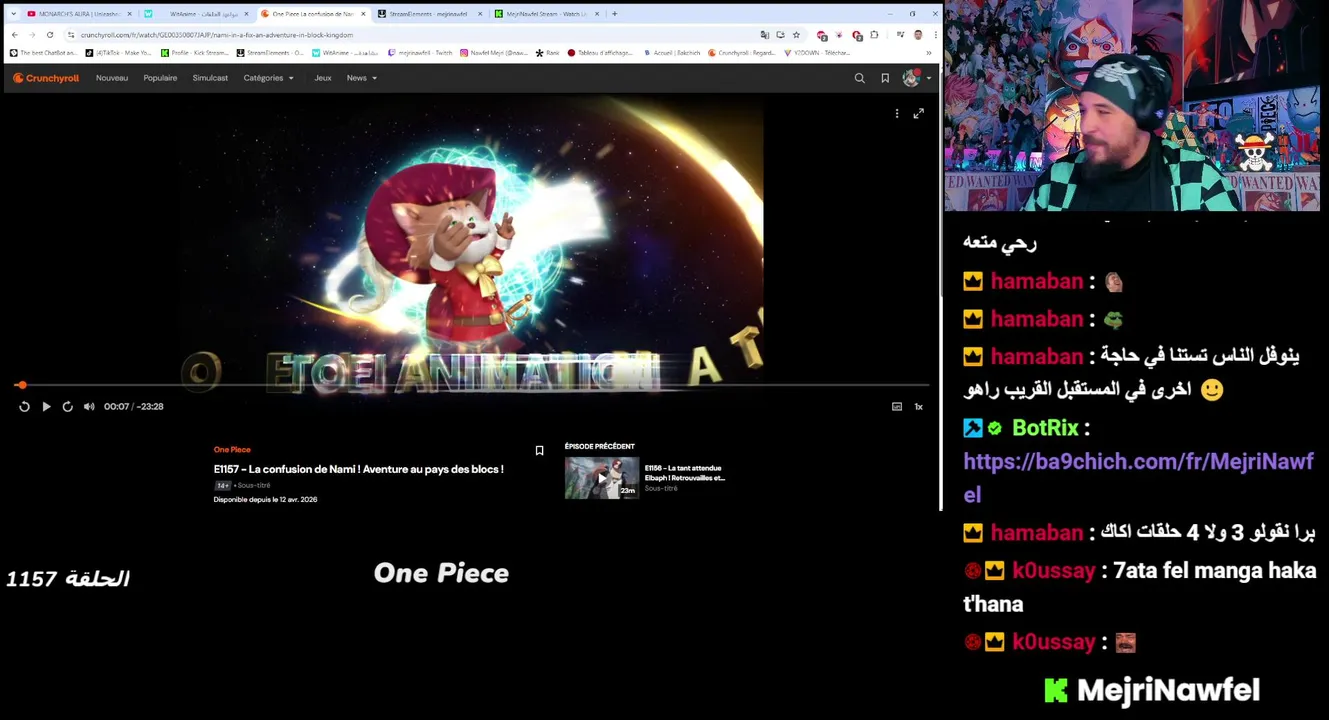Switch to the WitAnime browser tab
This screenshot has width=1329, height=720.
coord(196,14)
